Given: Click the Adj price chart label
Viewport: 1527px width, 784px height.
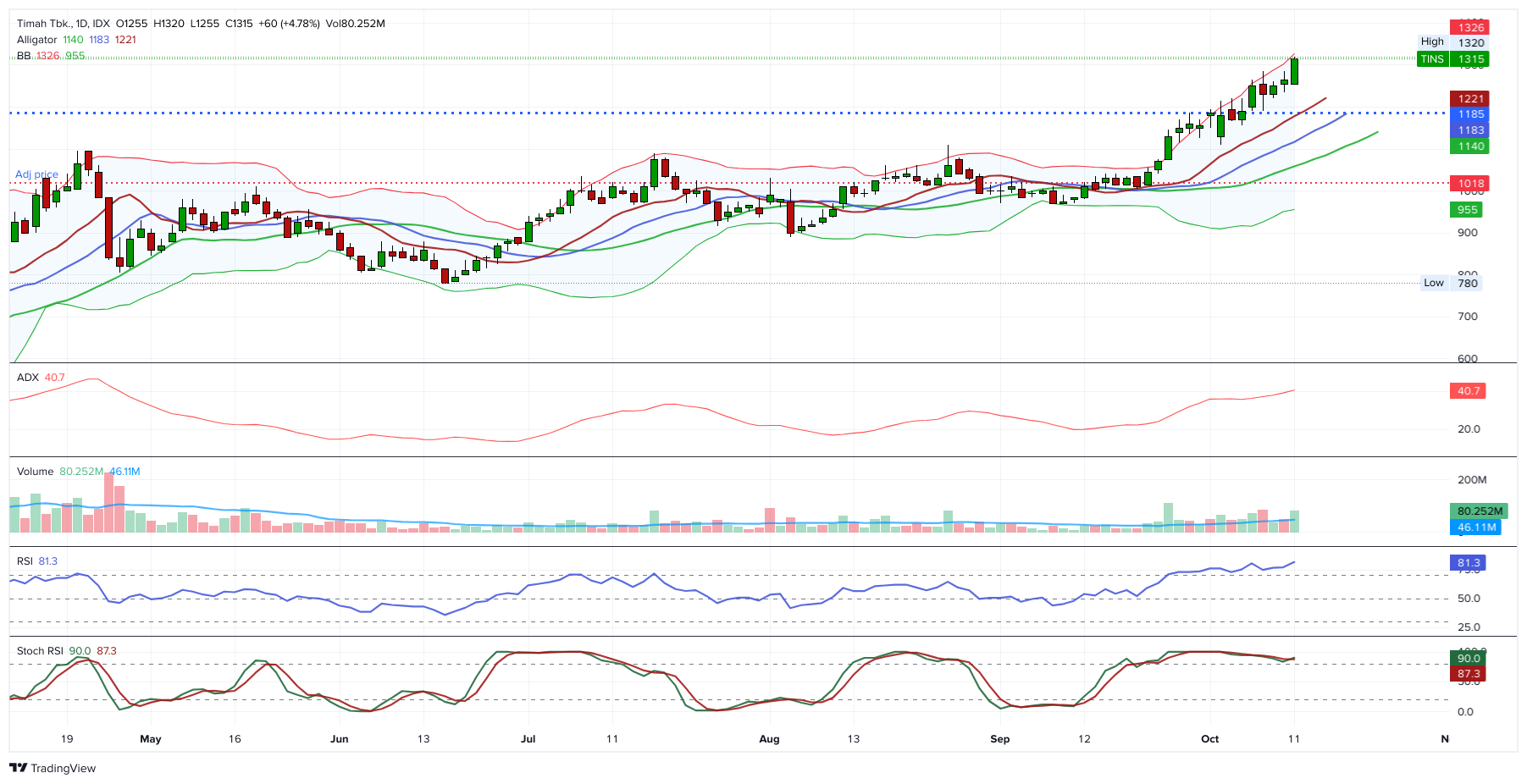Looking at the screenshot, I should (x=36, y=174).
